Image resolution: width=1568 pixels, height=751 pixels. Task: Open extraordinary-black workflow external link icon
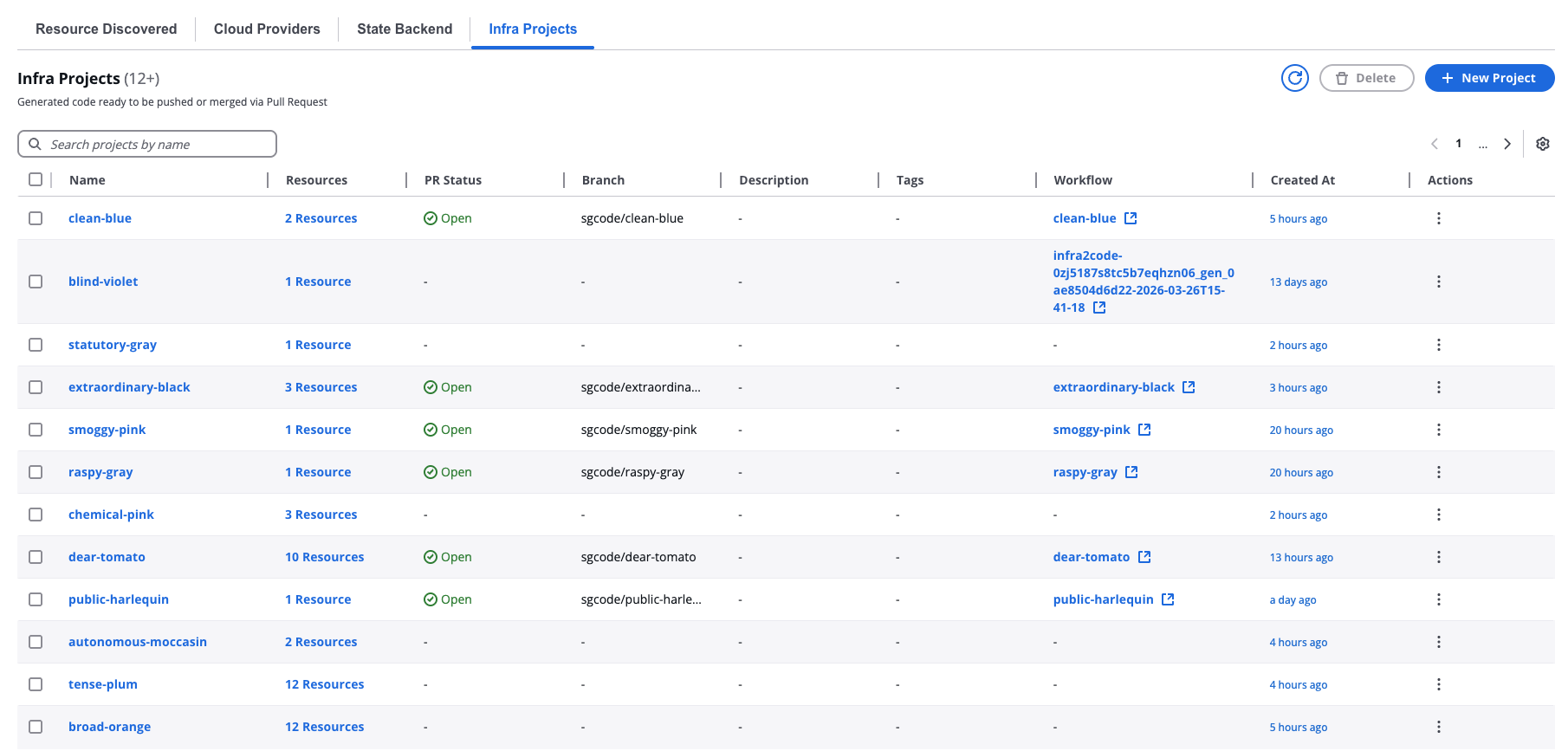(x=1189, y=387)
